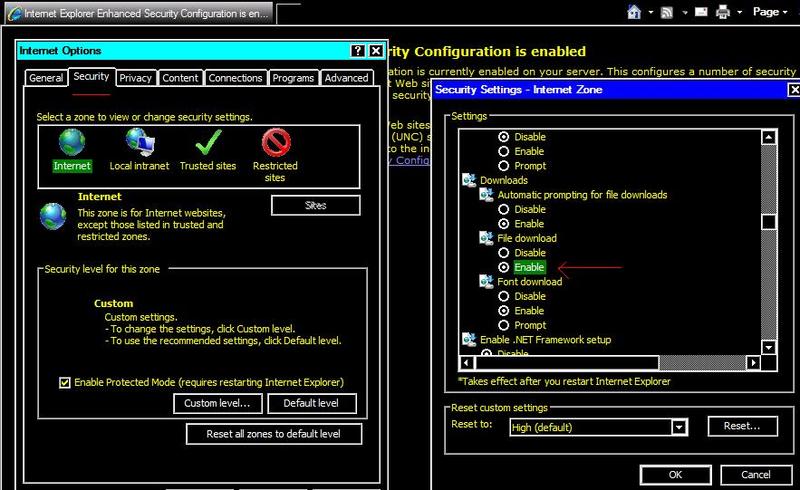This screenshot has width=800, height=490.
Task: Click the horizontal scroll left arrow in settings
Action: (466, 362)
